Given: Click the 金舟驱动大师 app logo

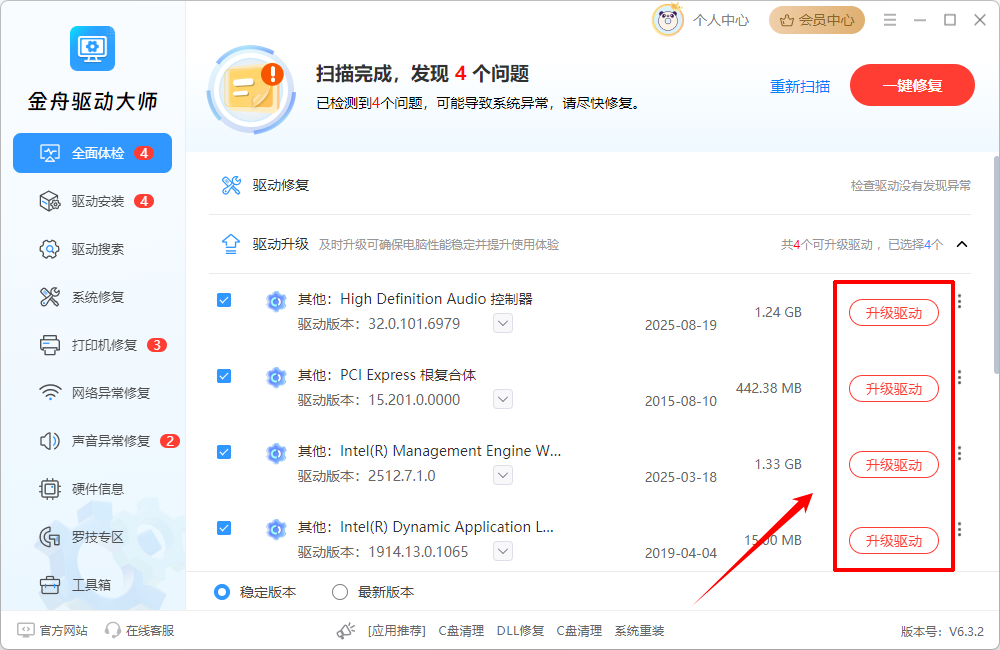Looking at the screenshot, I should point(92,48).
